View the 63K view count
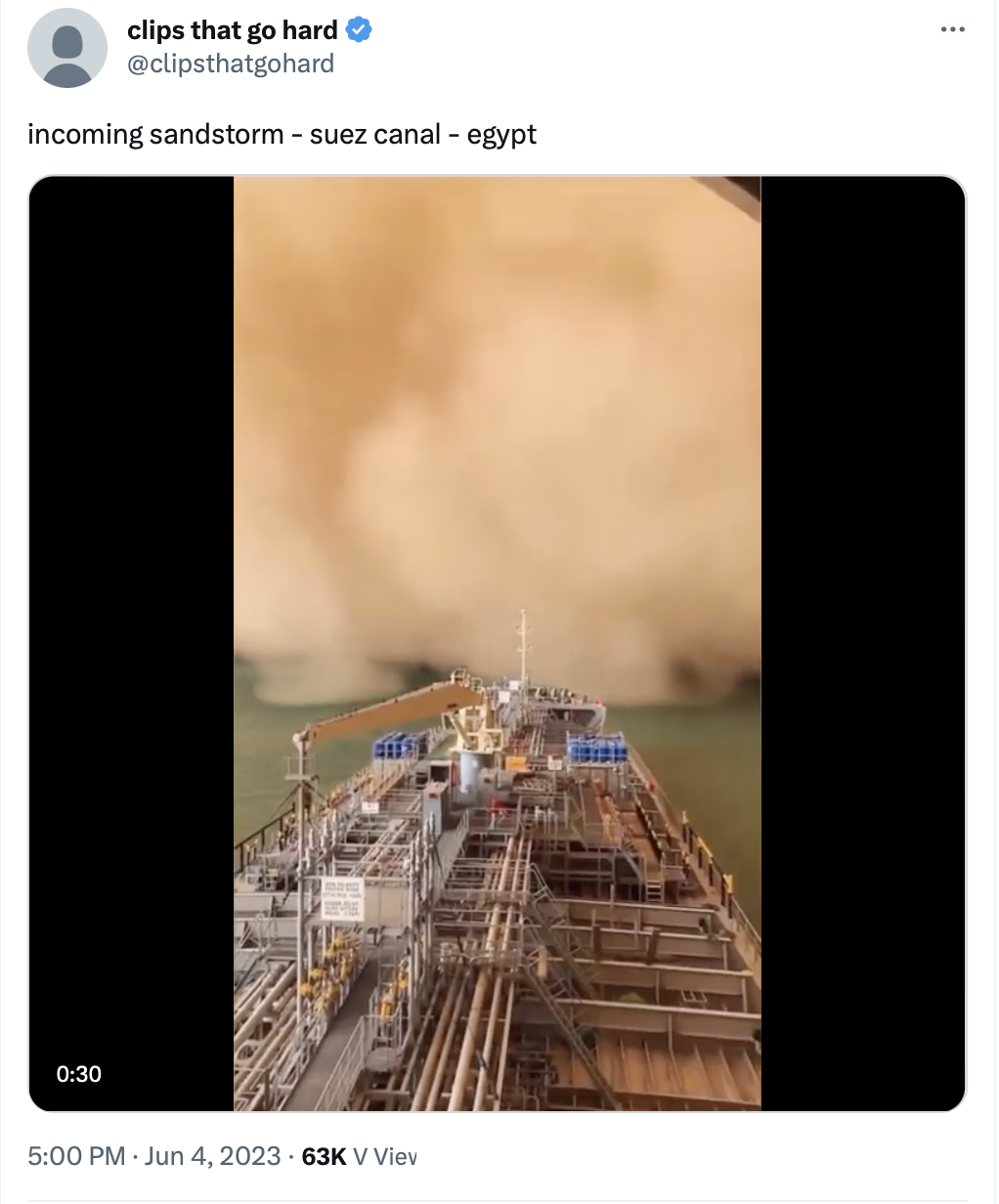999x1204 pixels. (324, 1156)
